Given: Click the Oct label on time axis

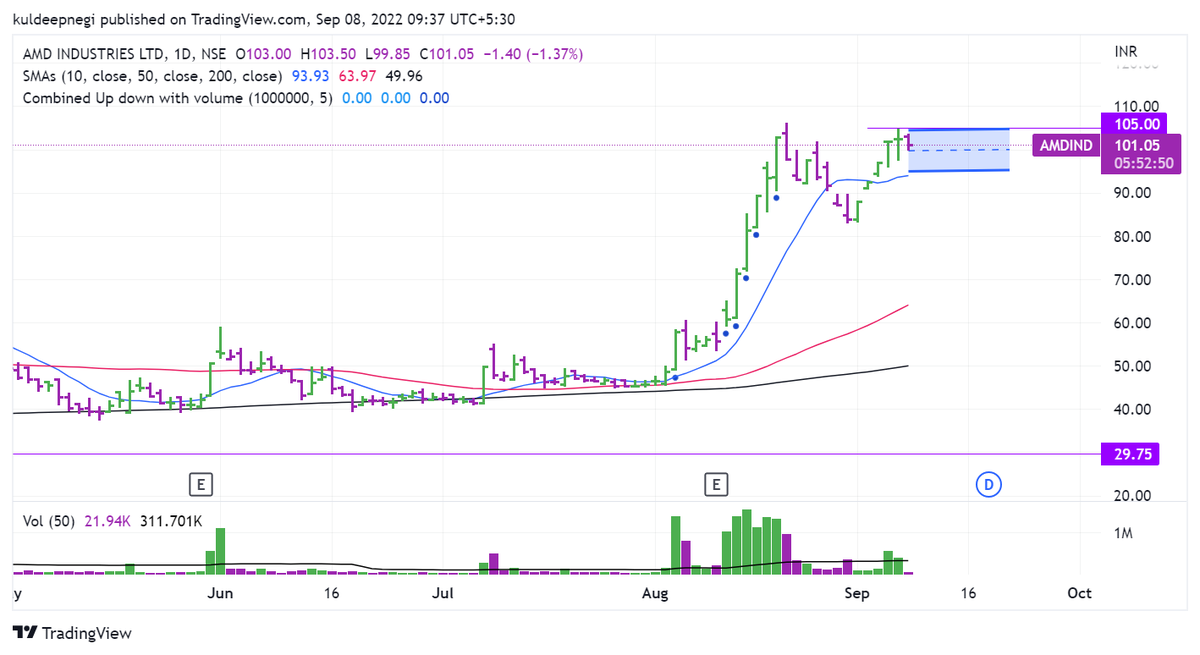Looking at the screenshot, I should click(1079, 593).
